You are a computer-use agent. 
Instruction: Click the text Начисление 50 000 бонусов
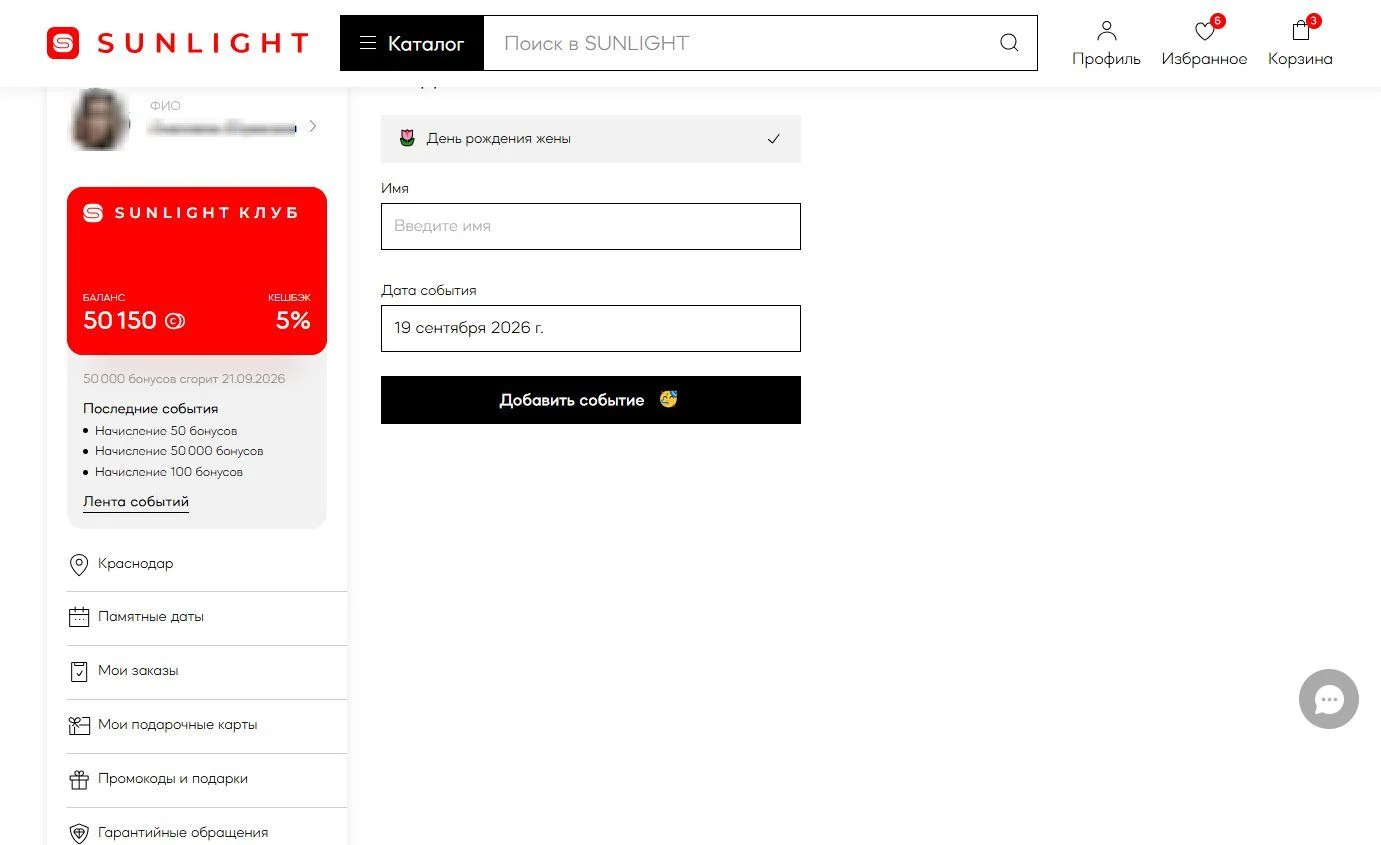(179, 451)
